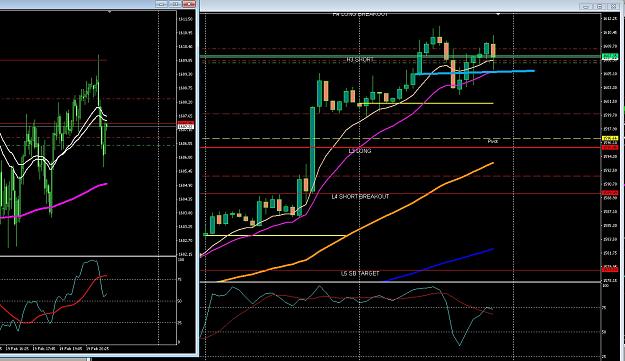Select the yellow pivot price tag, right axis
The height and width of the screenshot is (361, 625).
click(610, 139)
